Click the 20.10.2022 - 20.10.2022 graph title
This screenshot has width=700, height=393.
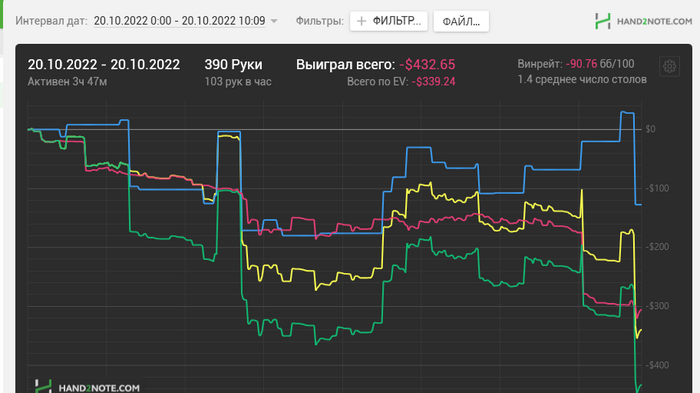click(104, 64)
